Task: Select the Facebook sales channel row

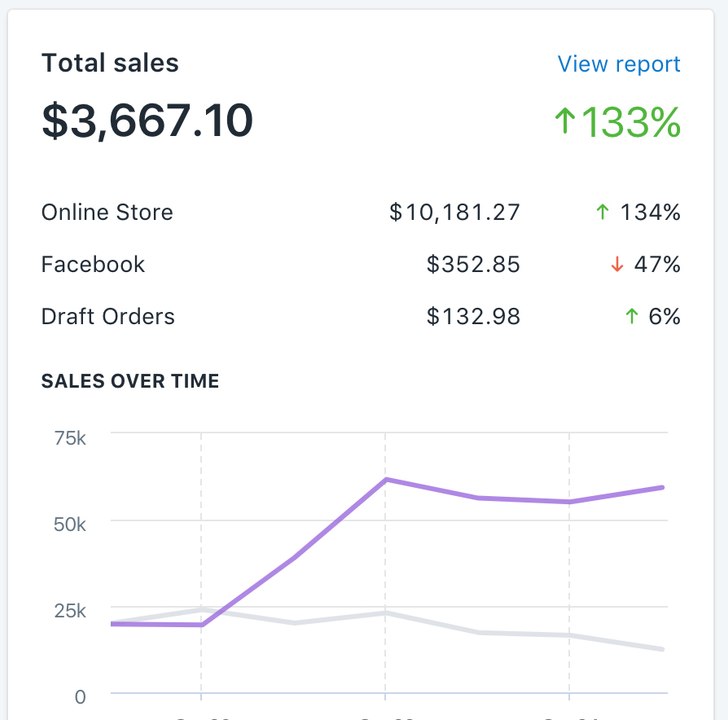Action: (361, 264)
